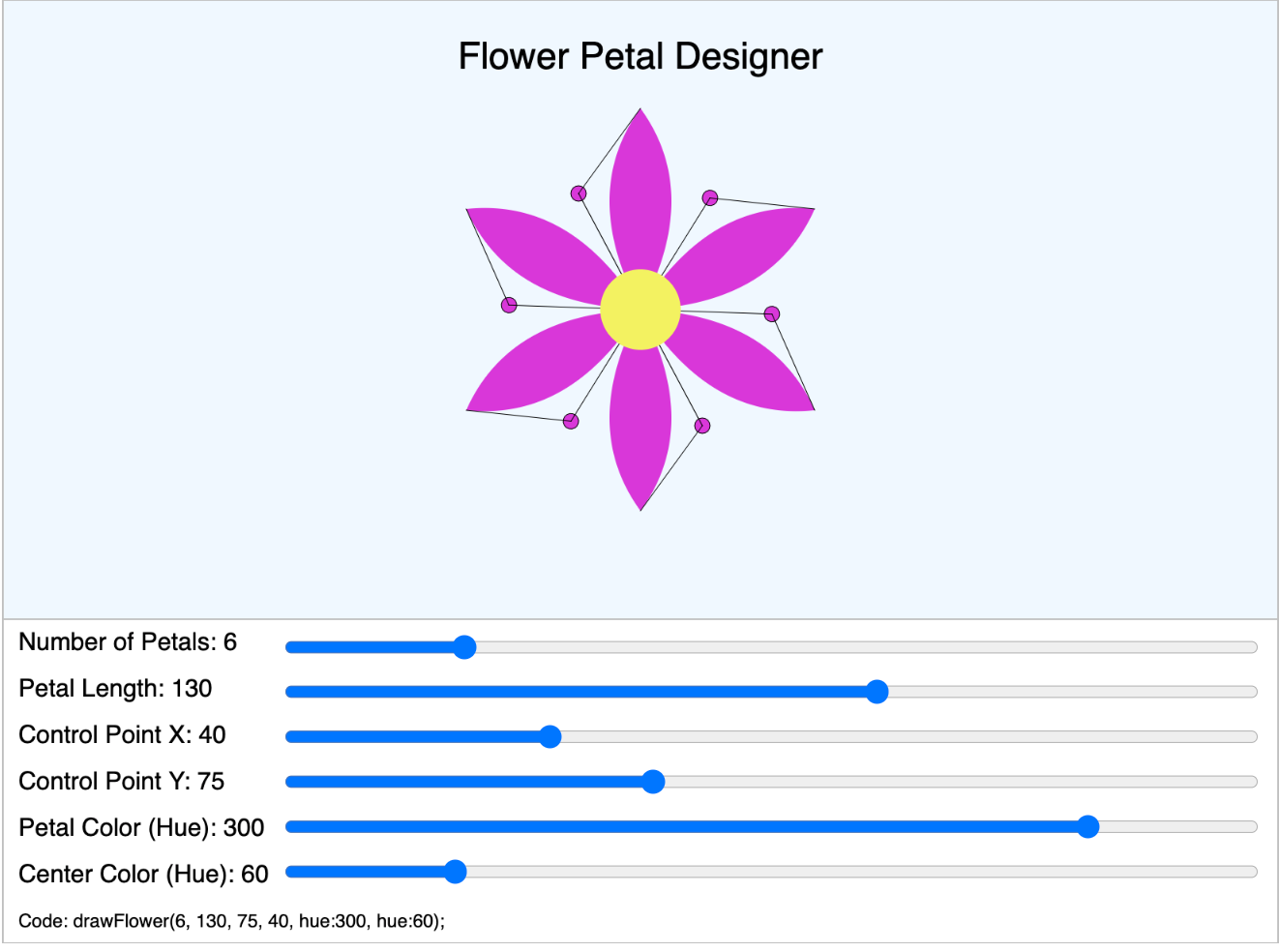Click the Flower Petal Designer title
The height and width of the screenshot is (952, 1279).
click(x=639, y=56)
